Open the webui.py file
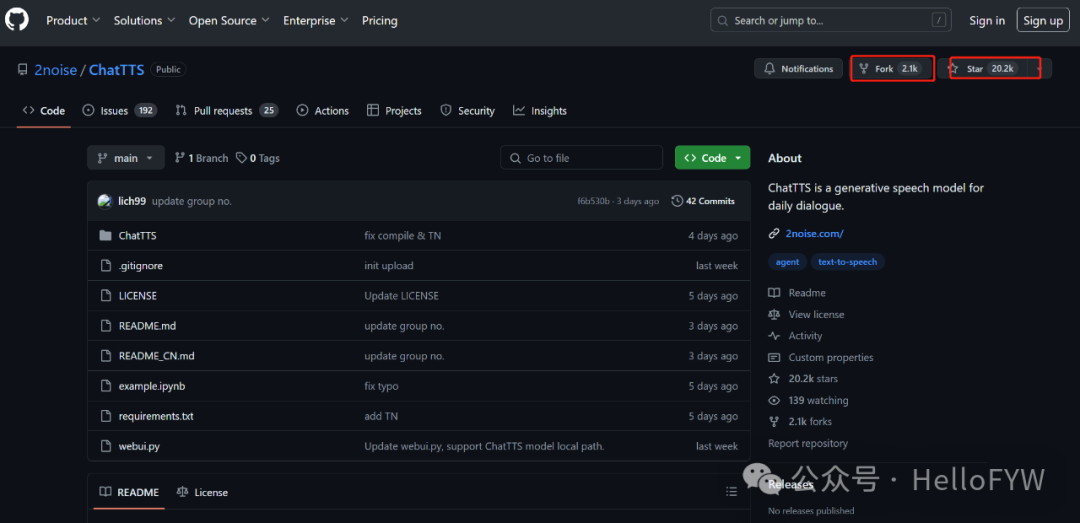The width and height of the screenshot is (1080, 523). (x=139, y=447)
